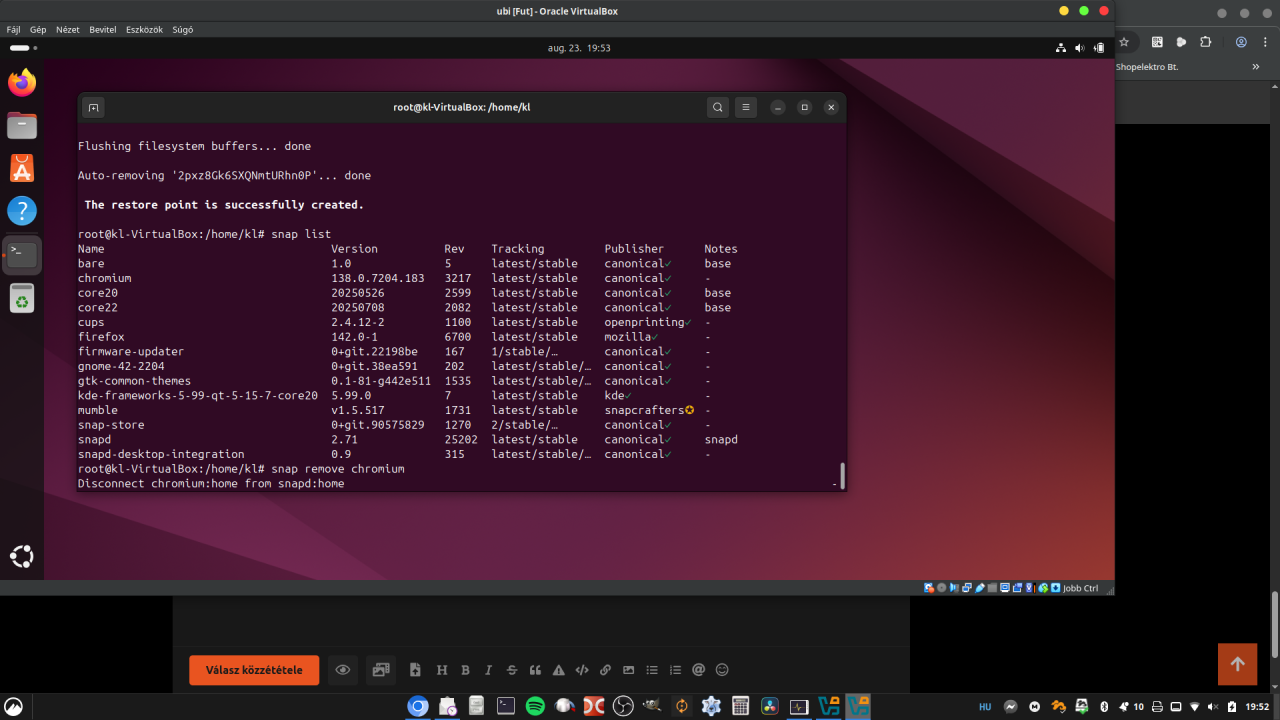Insert a code block in the editor toolbar
The height and width of the screenshot is (720, 1280).
click(x=582, y=670)
